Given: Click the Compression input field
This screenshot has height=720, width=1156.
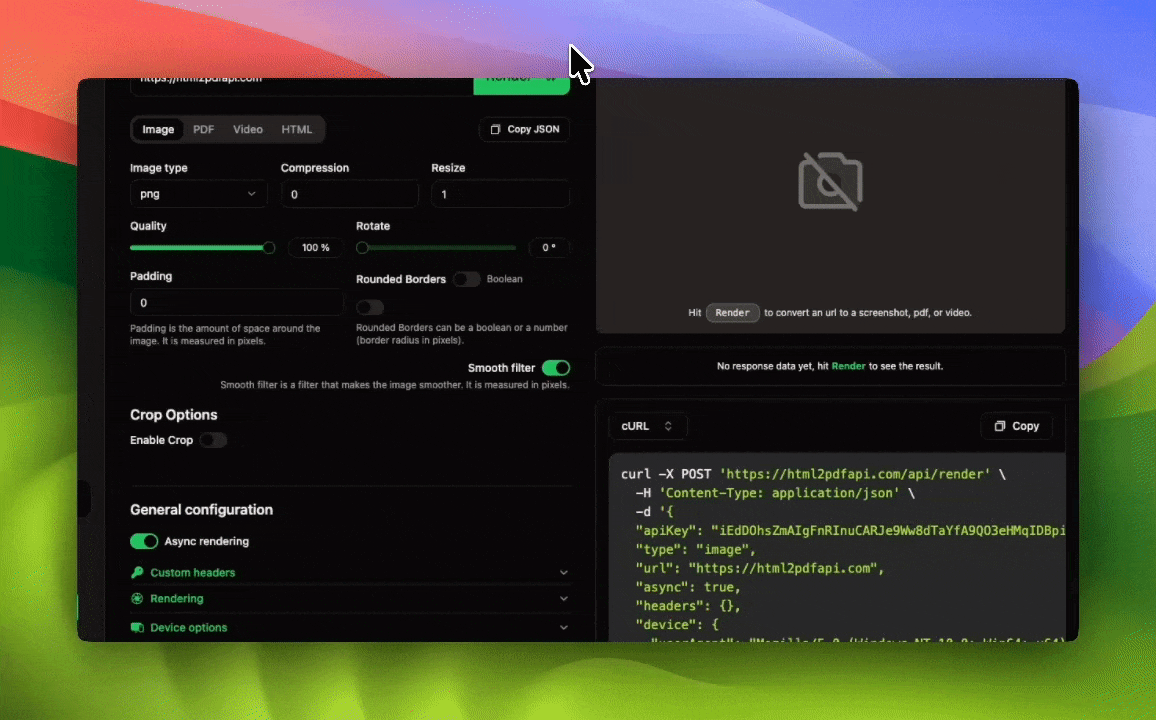Looking at the screenshot, I should [x=349, y=194].
